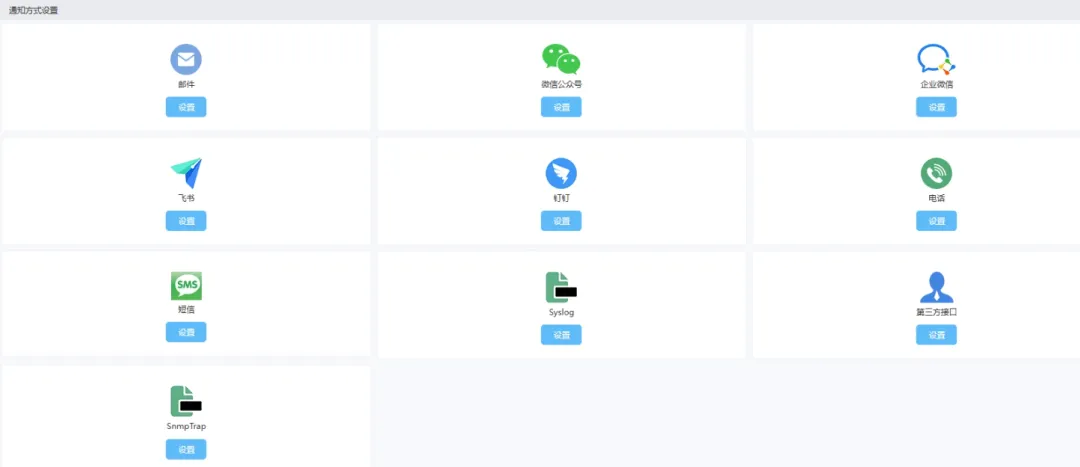Configure 企业微信 with its 设置 button
Screen dimensions: 1080x467
pyautogui.click(x=936, y=107)
